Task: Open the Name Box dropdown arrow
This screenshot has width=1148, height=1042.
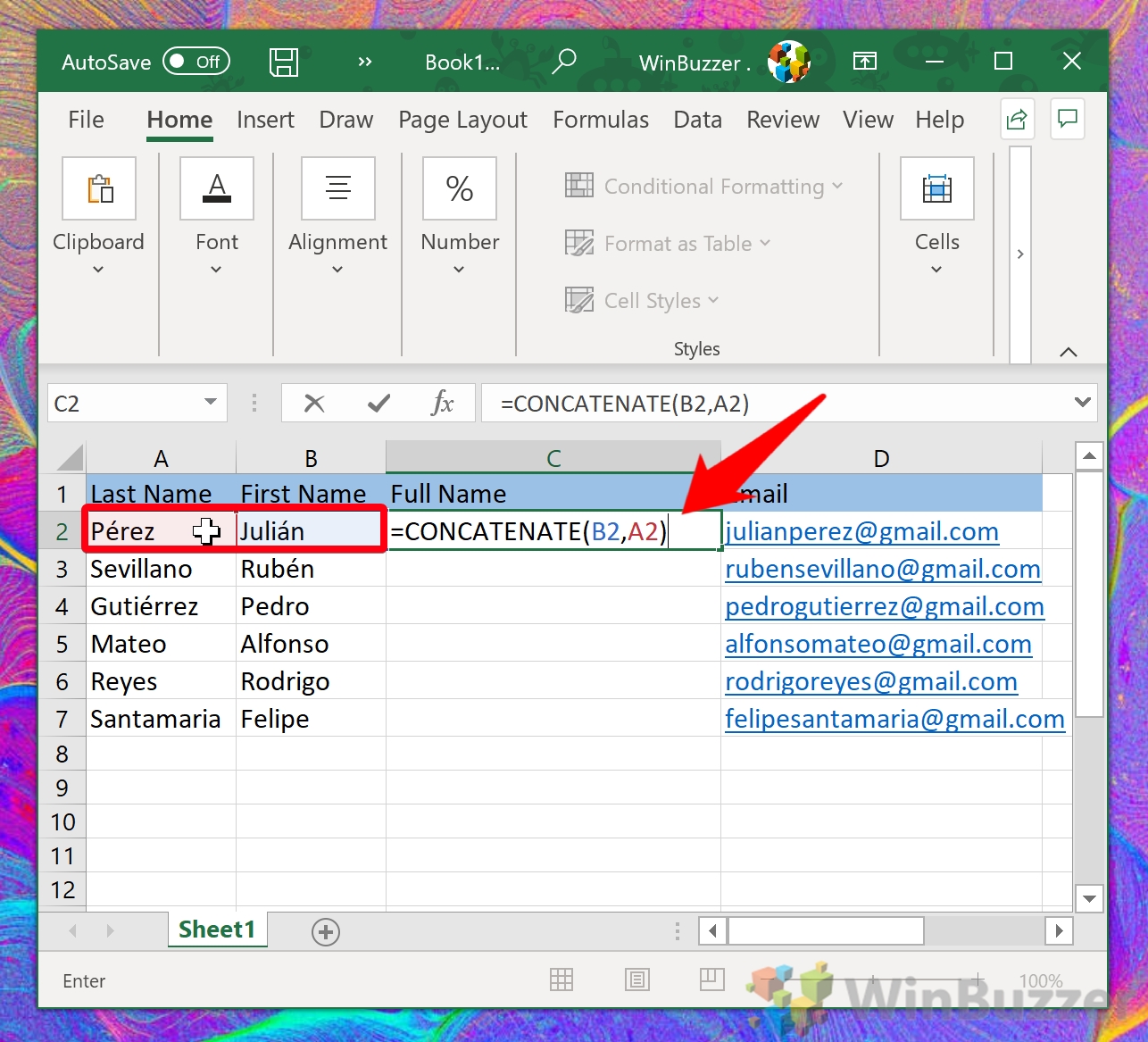Action: point(211,403)
